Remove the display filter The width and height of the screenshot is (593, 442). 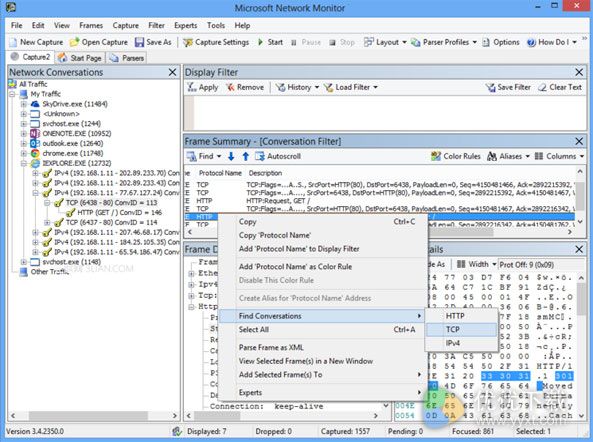pos(245,87)
